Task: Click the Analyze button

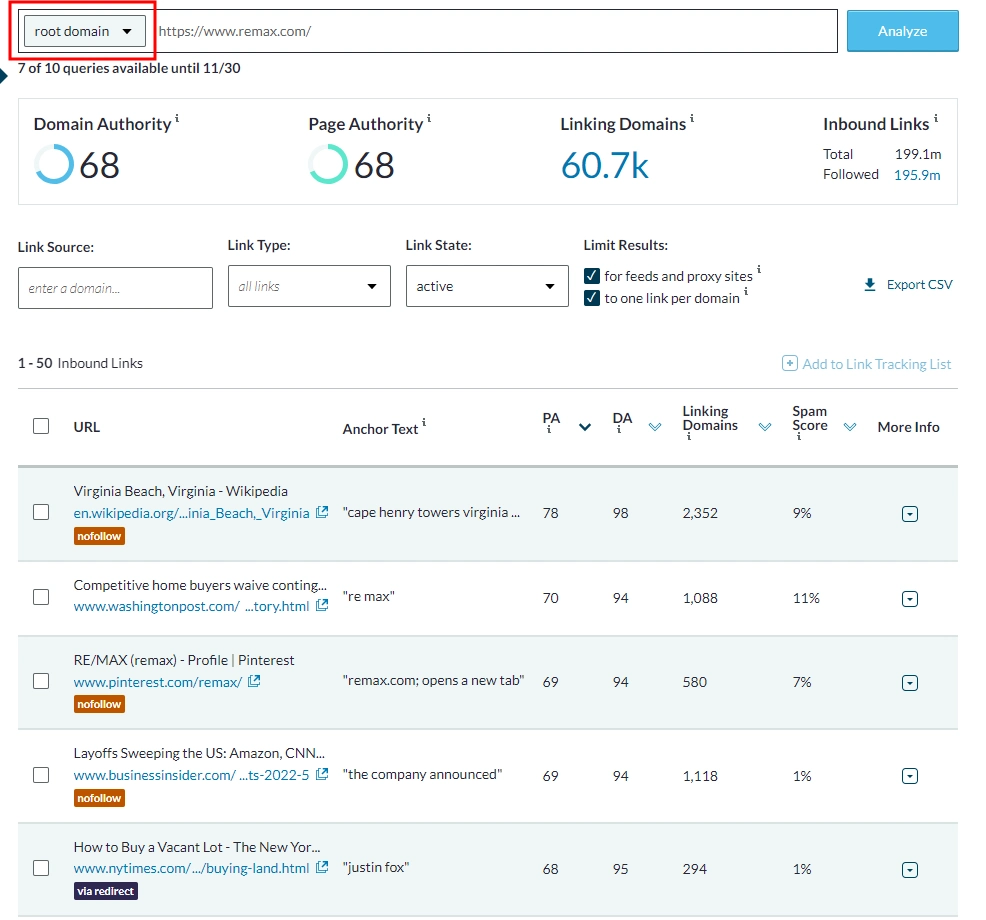Action: pos(902,31)
